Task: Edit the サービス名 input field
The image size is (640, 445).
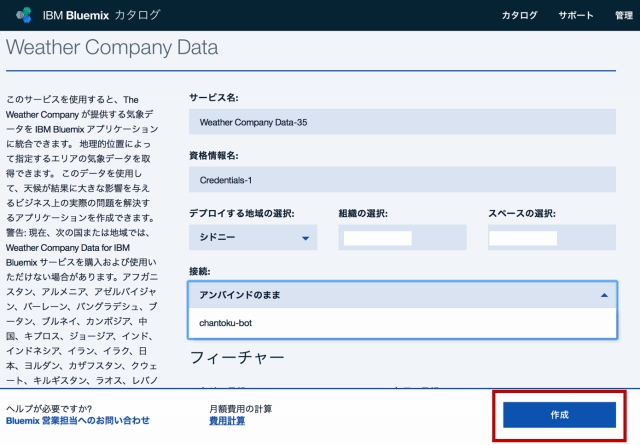Action: pos(402,122)
